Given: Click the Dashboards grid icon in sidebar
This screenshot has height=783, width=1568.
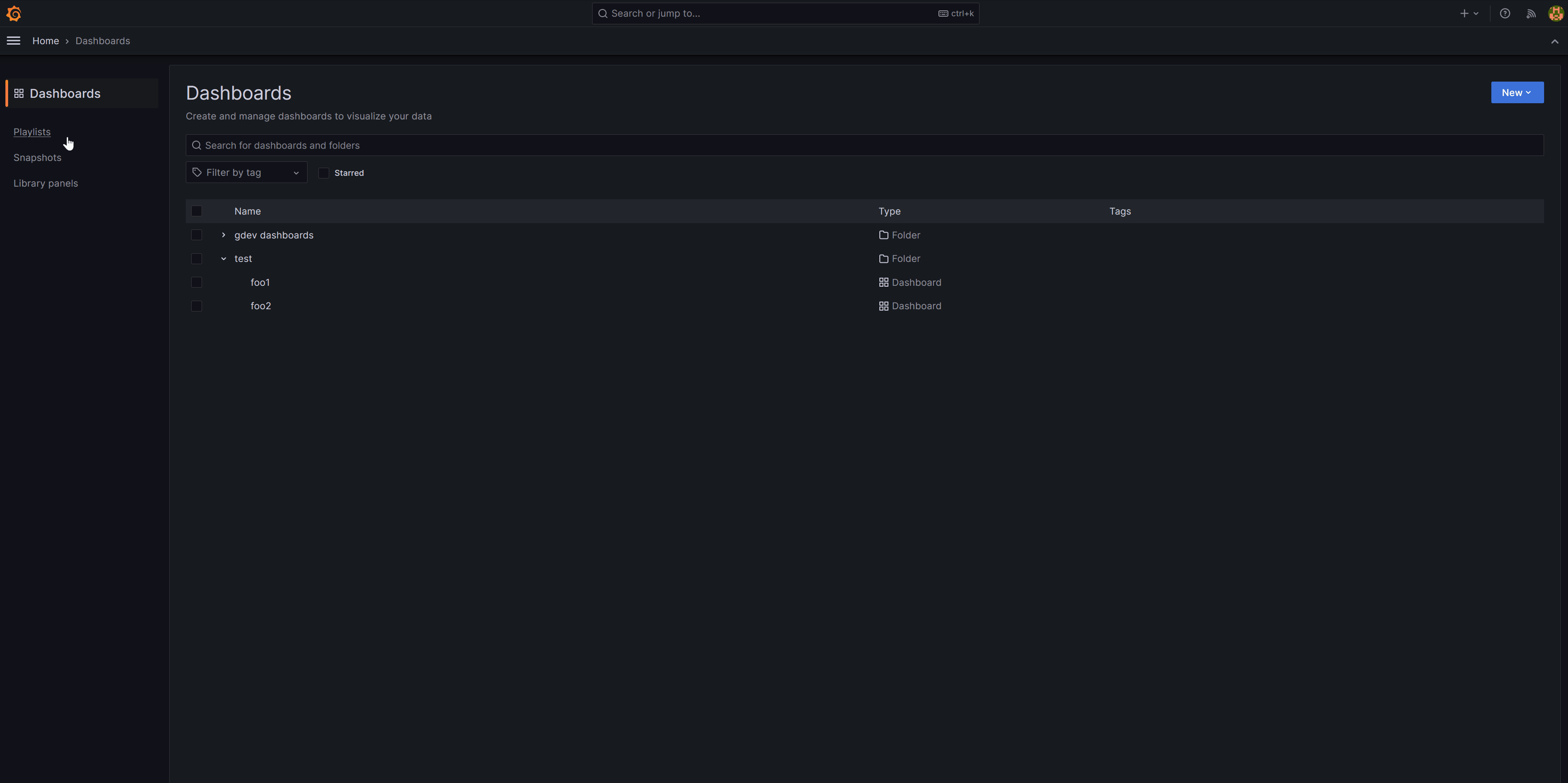Looking at the screenshot, I should (x=19, y=93).
